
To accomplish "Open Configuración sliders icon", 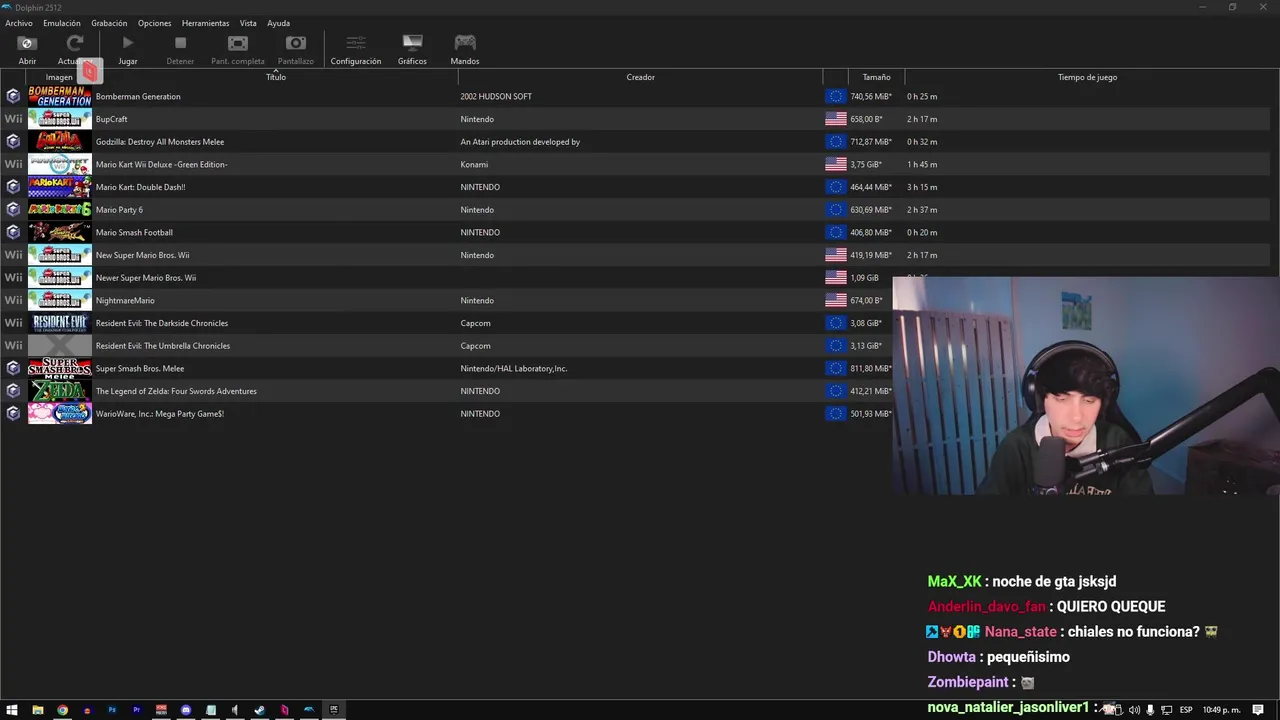I will click(x=356, y=43).
